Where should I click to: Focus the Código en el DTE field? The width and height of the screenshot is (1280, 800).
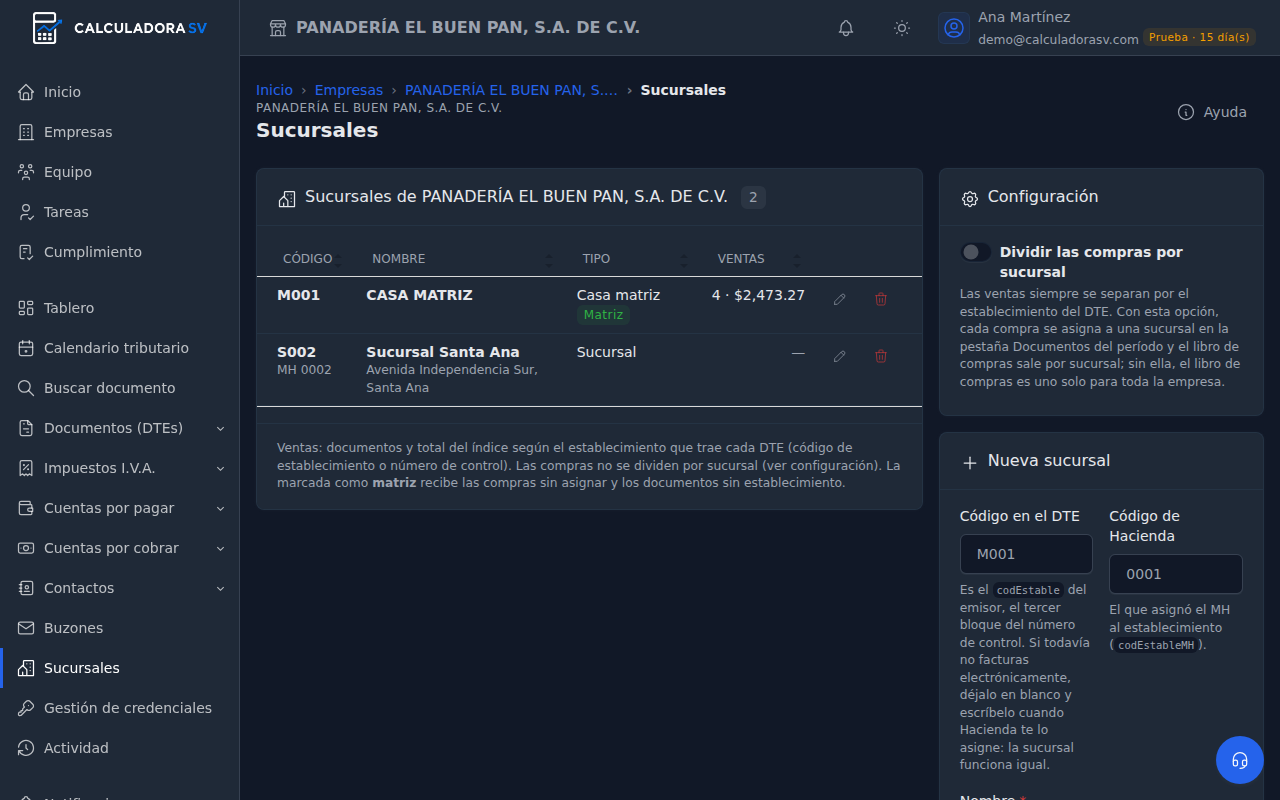(1026, 554)
